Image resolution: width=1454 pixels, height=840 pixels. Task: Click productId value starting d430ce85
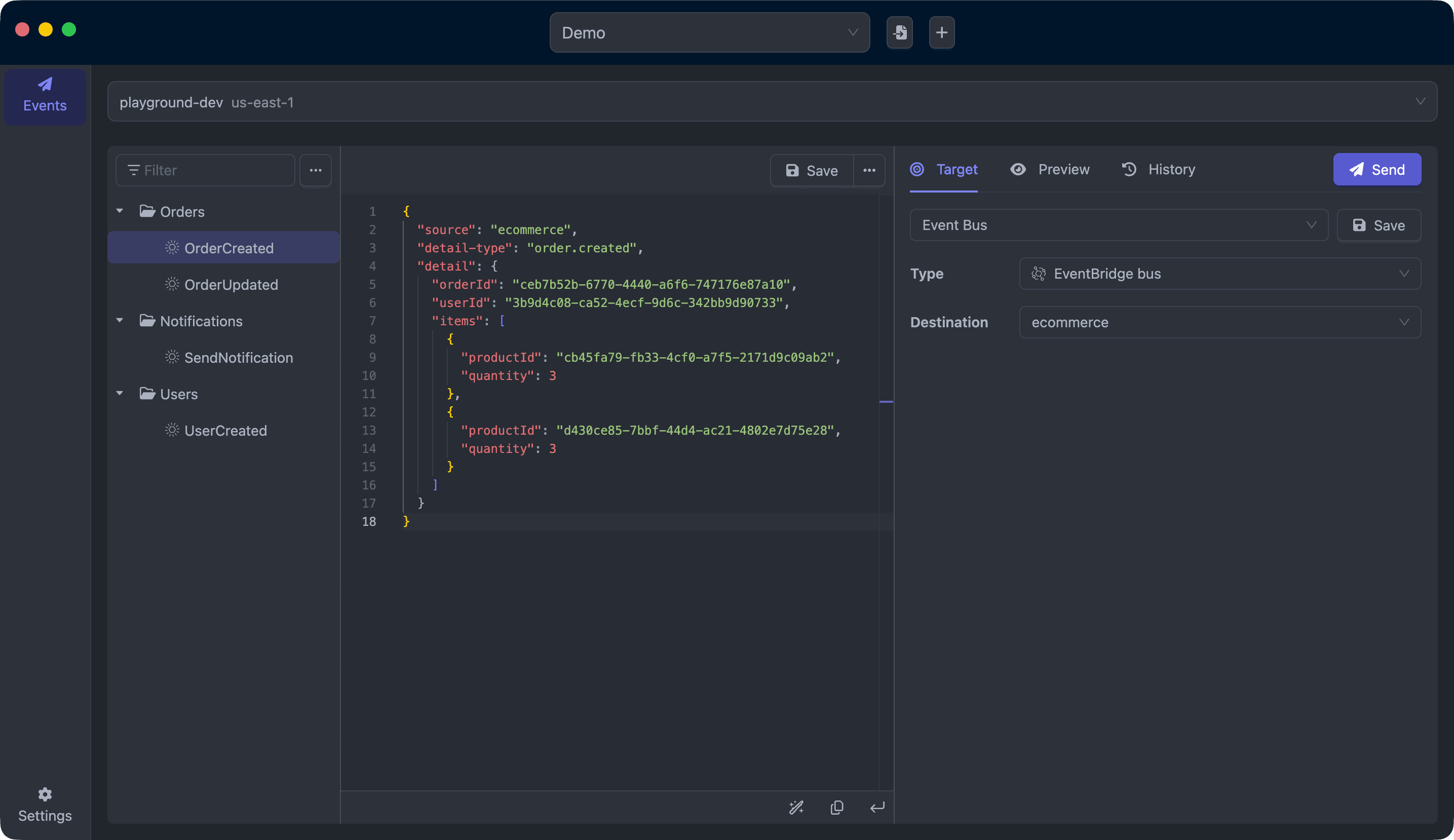click(x=695, y=430)
